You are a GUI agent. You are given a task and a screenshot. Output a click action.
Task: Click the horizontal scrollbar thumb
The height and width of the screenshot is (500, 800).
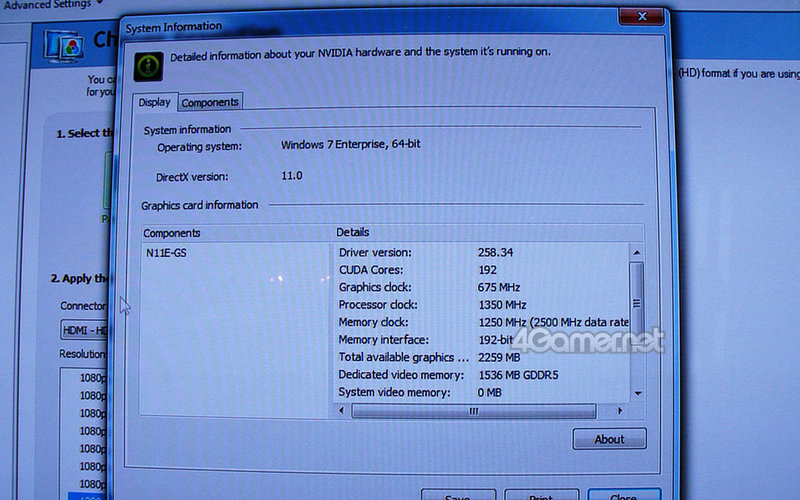[x=473, y=411]
